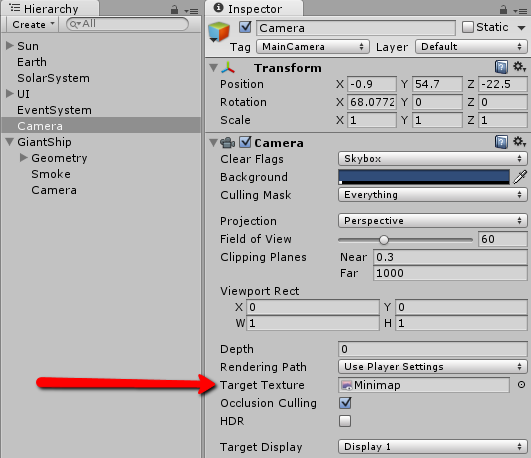
Task: Open the Camera component gear menu
Action: tap(519, 142)
